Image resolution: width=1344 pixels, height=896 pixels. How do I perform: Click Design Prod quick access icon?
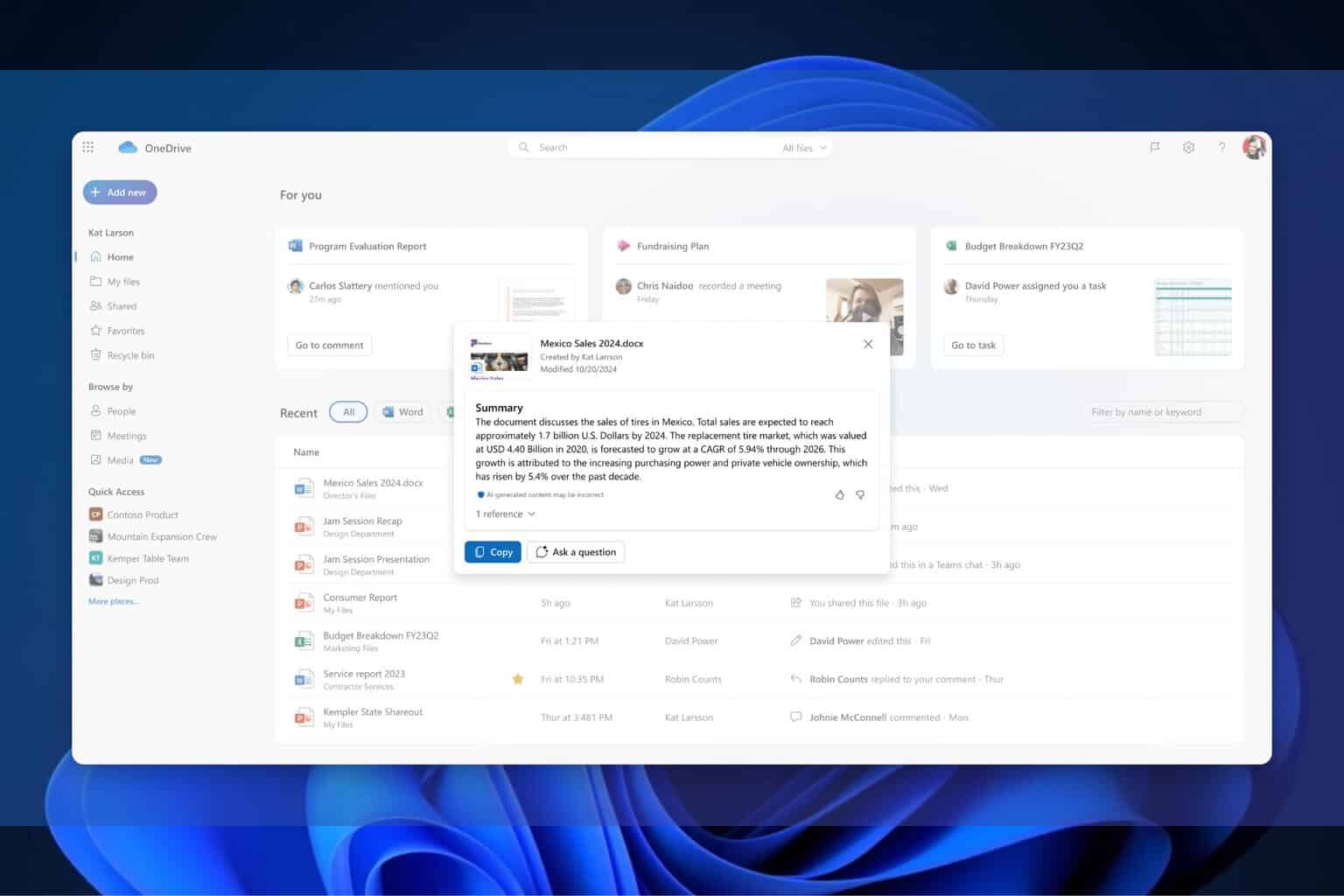point(95,580)
